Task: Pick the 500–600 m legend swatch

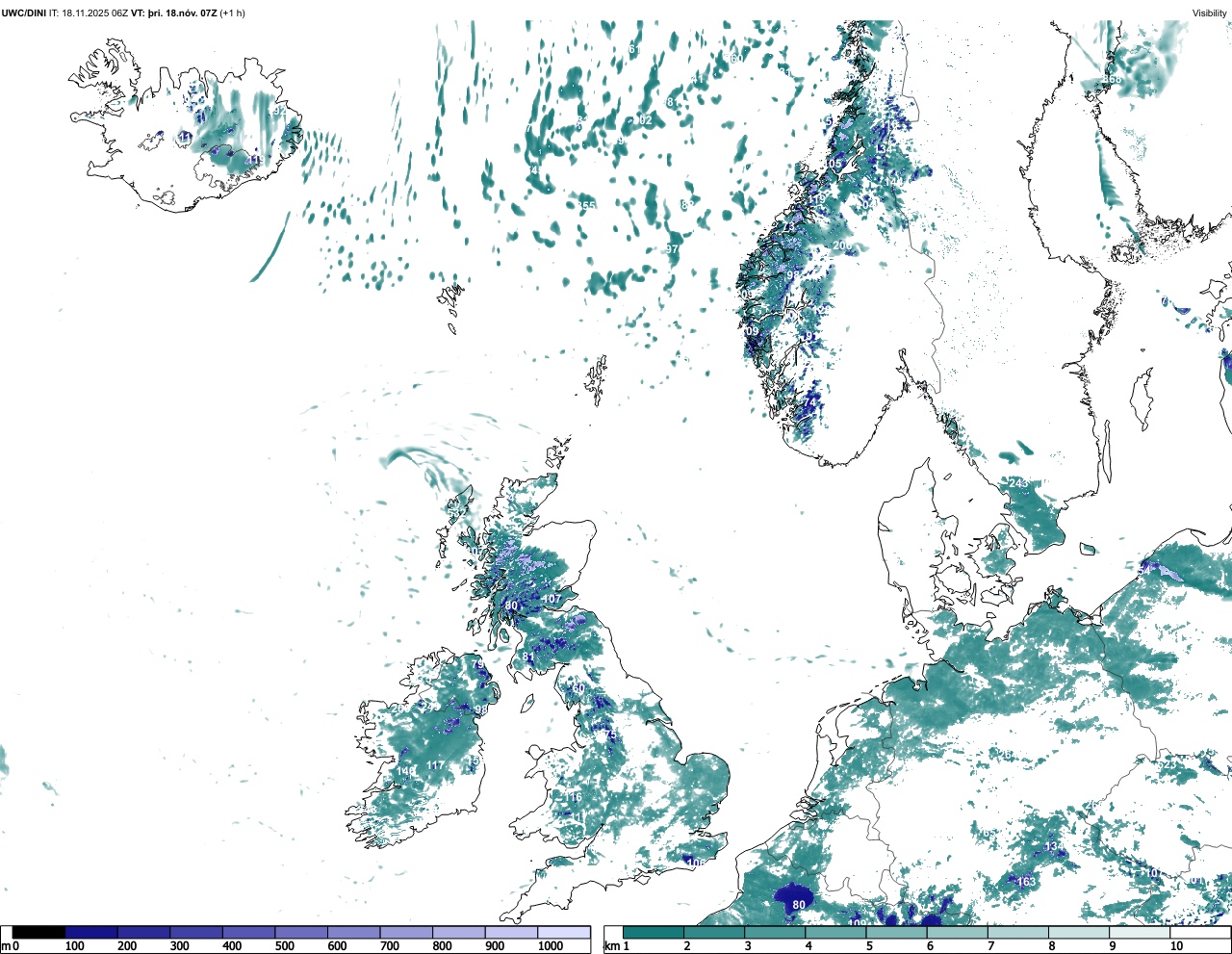Action: pos(301,932)
